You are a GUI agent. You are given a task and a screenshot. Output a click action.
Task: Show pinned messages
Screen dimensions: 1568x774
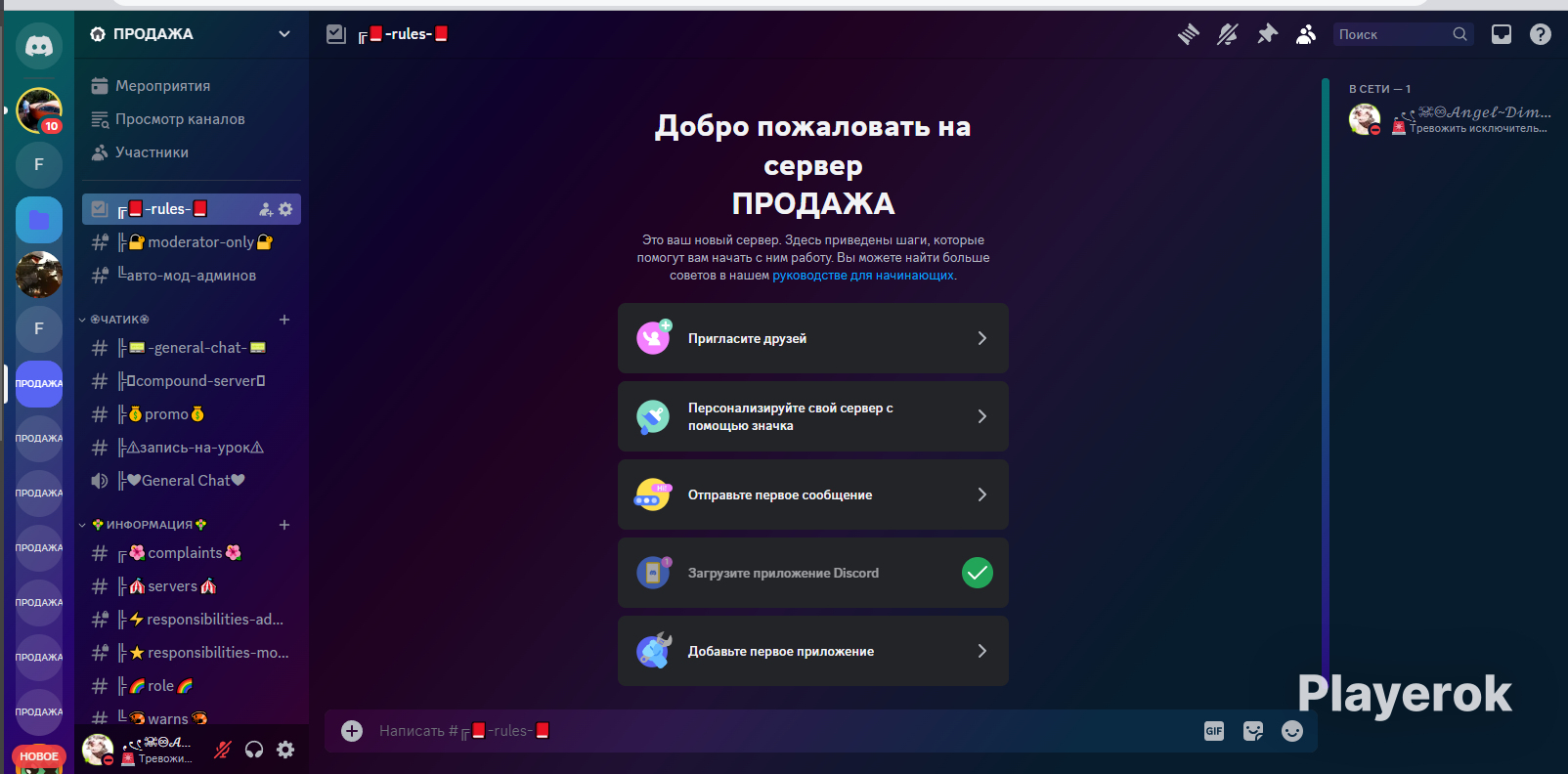(1267, 34)
